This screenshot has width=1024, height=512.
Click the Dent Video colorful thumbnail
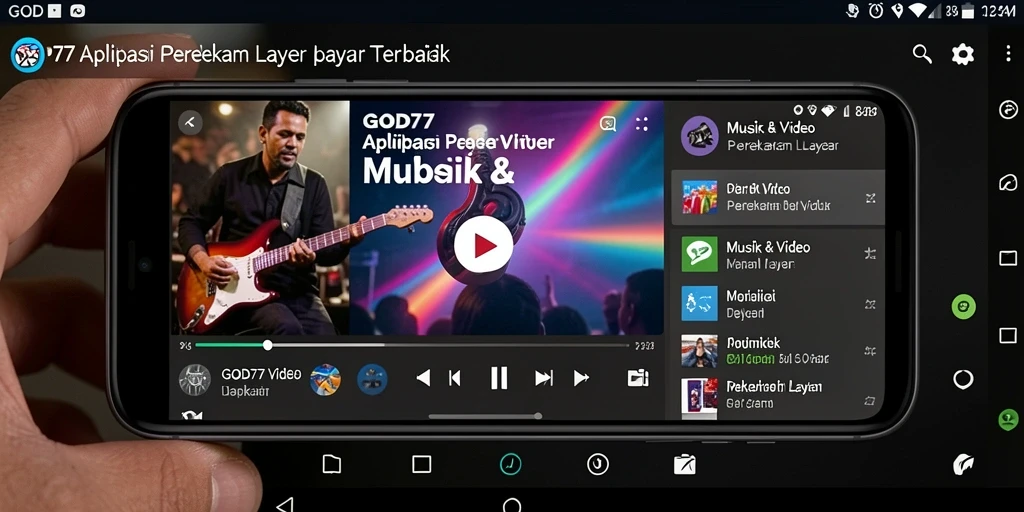pyautogui.click(x=699, y=197)
